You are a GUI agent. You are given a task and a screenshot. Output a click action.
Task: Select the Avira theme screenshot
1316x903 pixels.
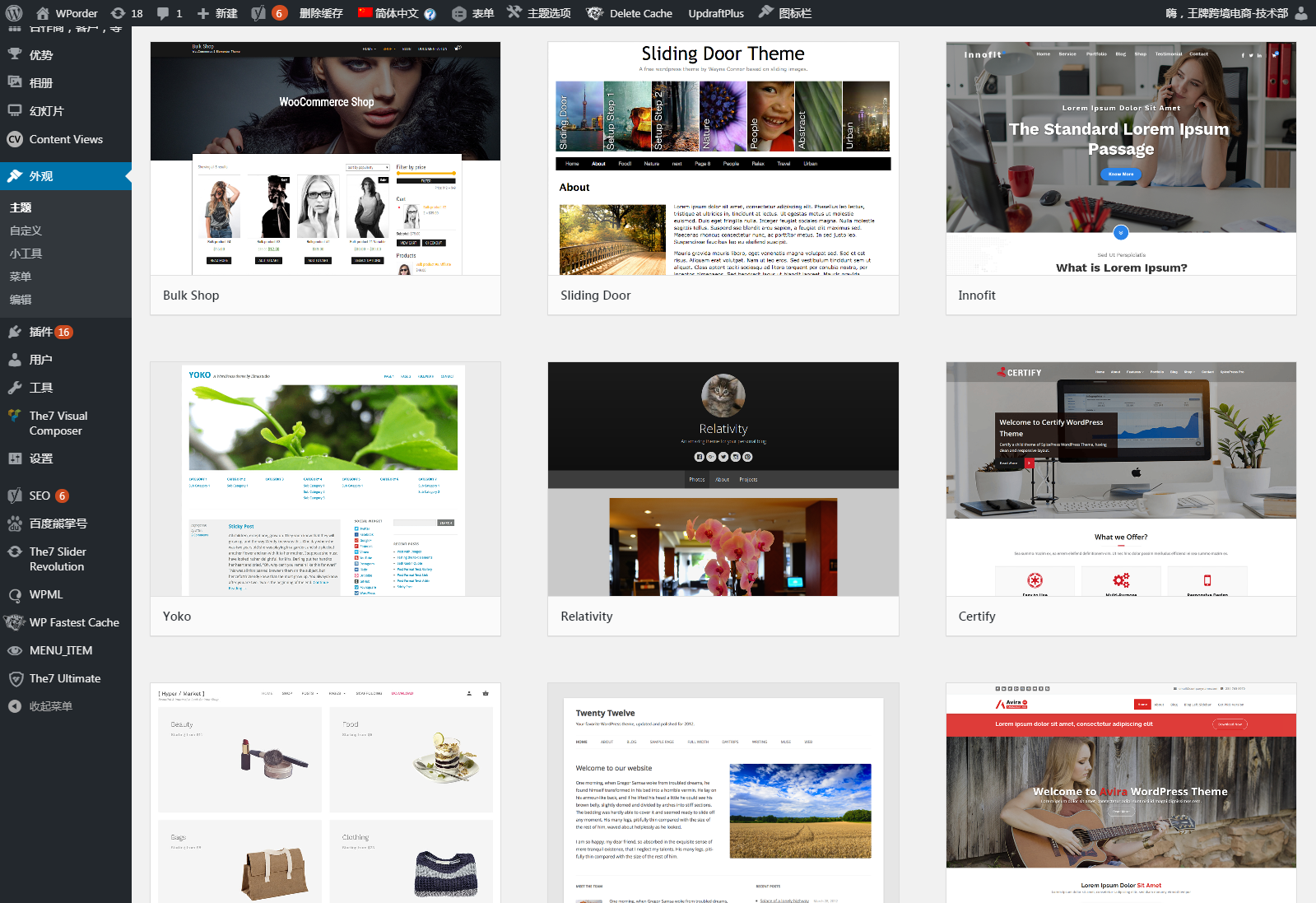pyautogui.click(x=1121, y=793)
